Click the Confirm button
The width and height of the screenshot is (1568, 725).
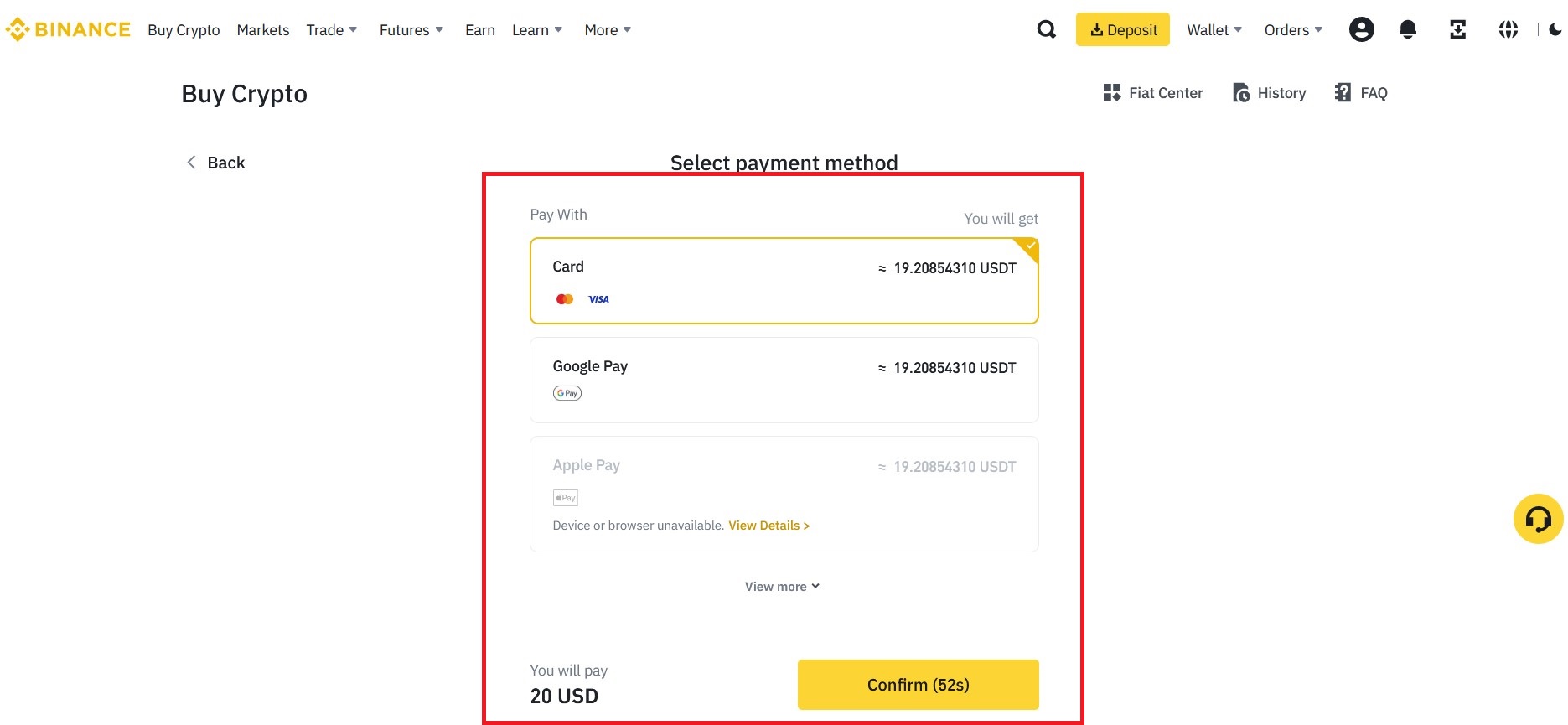coord(919,685)
